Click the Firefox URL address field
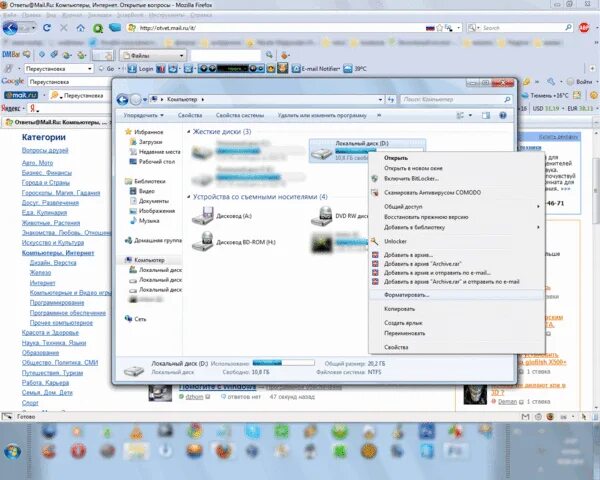The width and height of the screenshot is (600, 480). [x=281, y=28]
